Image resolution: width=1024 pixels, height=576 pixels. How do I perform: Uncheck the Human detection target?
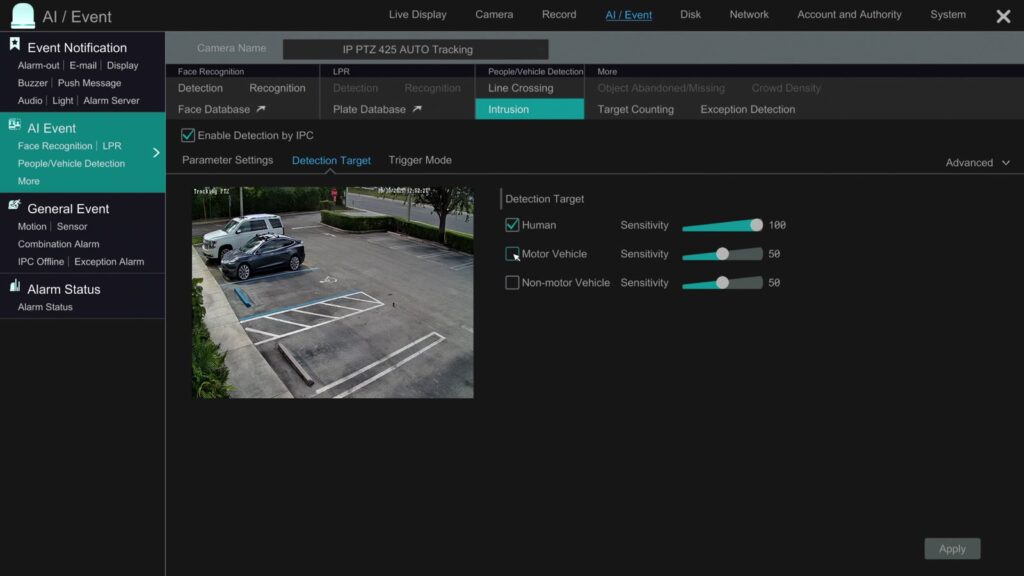click(512, 225)
